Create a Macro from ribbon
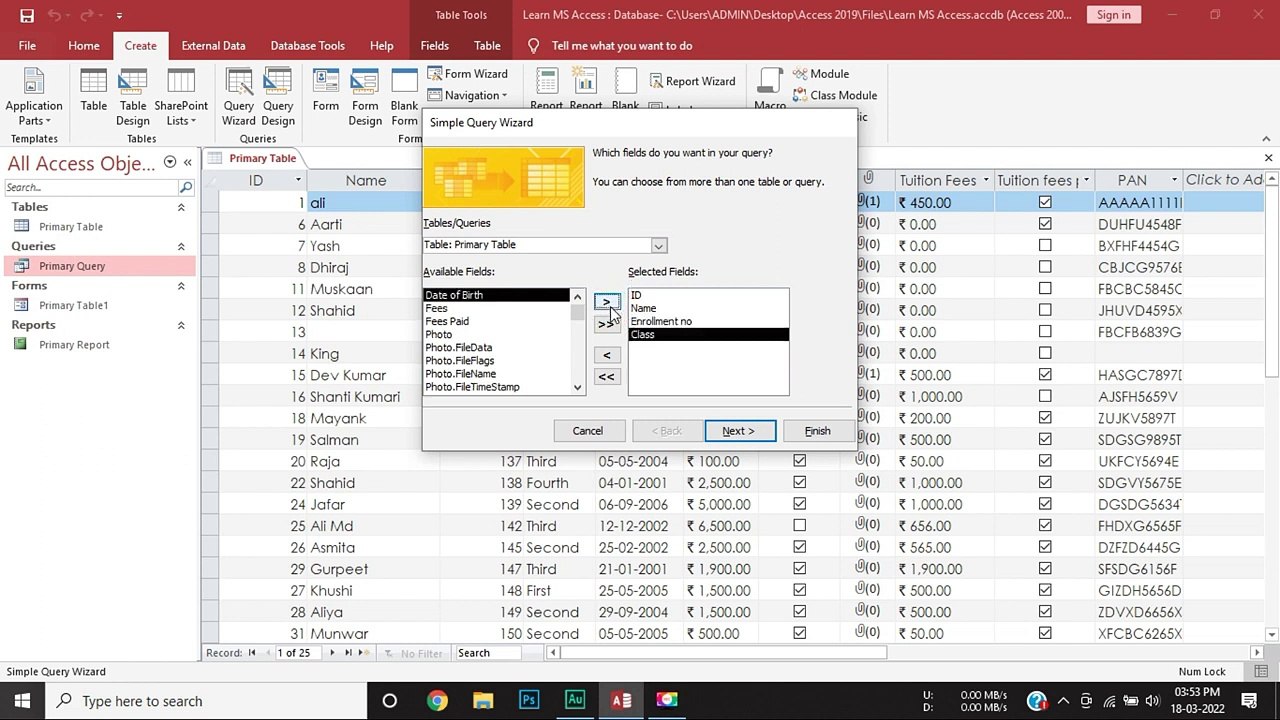The height and width of the screenshot is (720, 1280). (x=770, y=90)
